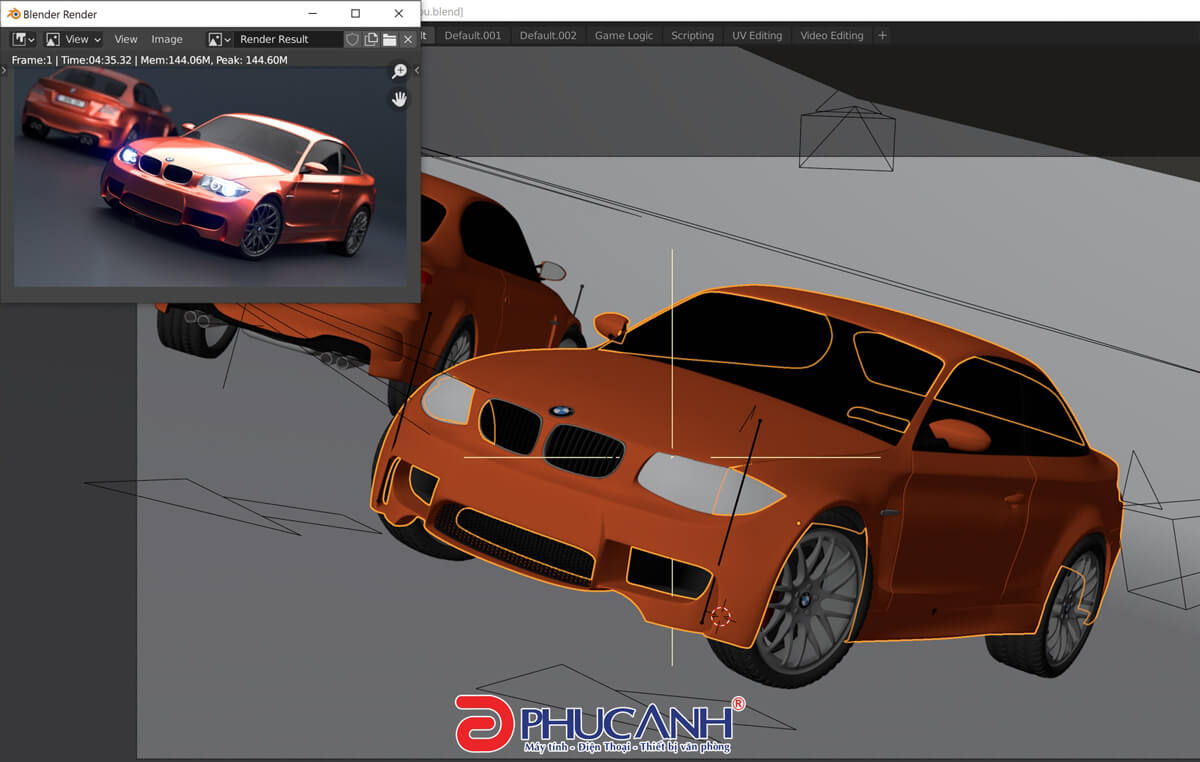Switch to the Default.001 workspace tab

pos(473,35)
